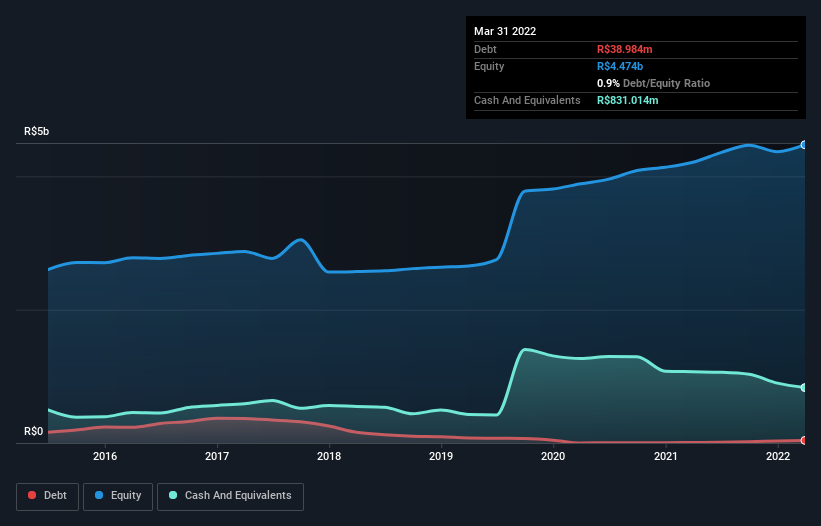Click the 2020 x-axis label
This screenshot has height=526, width=821.
[x=553, y=456]
